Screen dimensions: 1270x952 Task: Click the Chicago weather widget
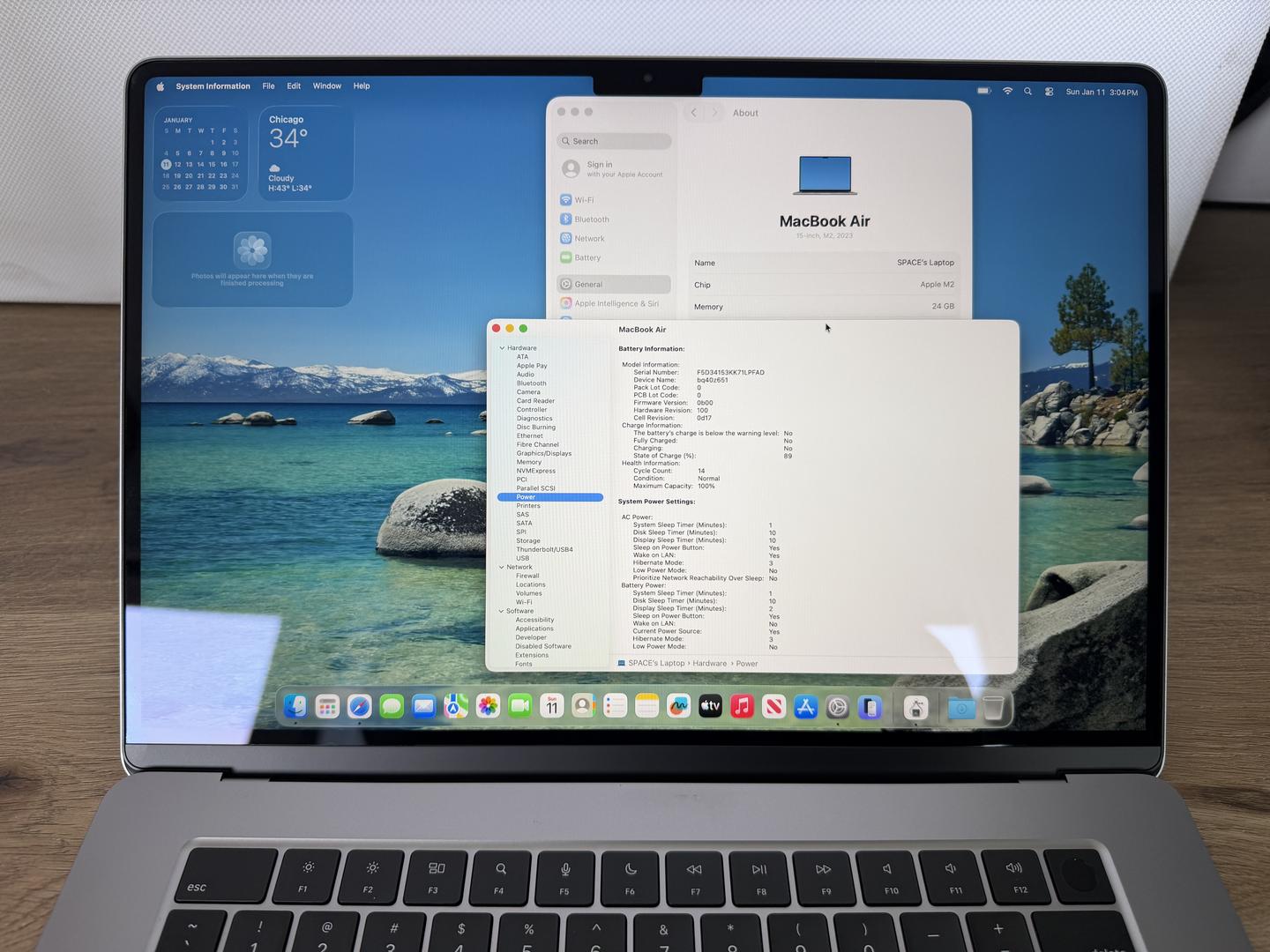305,153
